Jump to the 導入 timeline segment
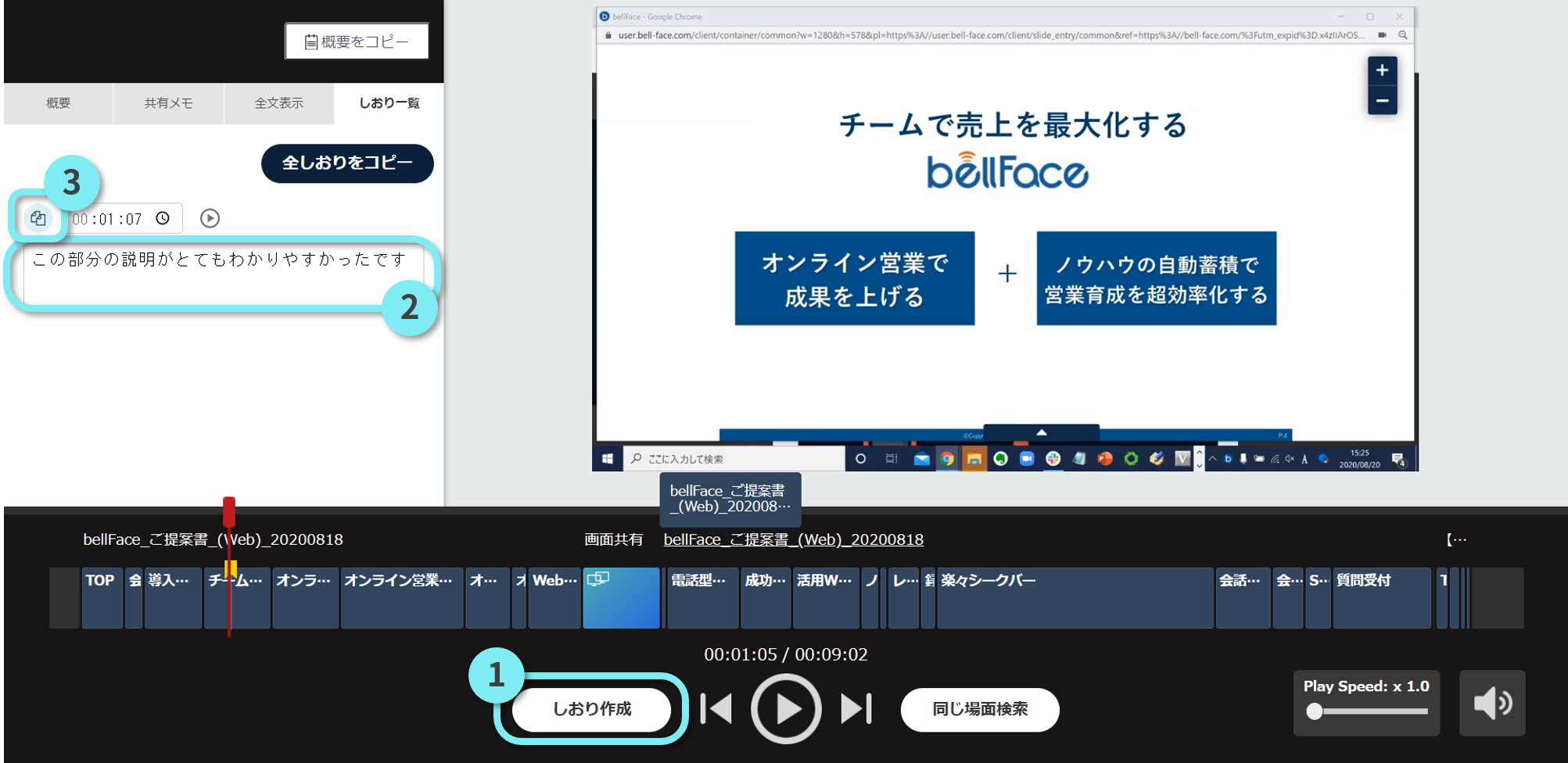The height and width of the screenshot is (763, 1568). click(173, 598)
